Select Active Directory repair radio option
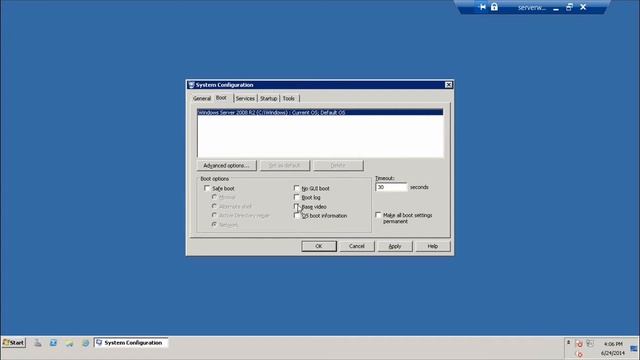640x360 pixels. (x=214, y=215)
